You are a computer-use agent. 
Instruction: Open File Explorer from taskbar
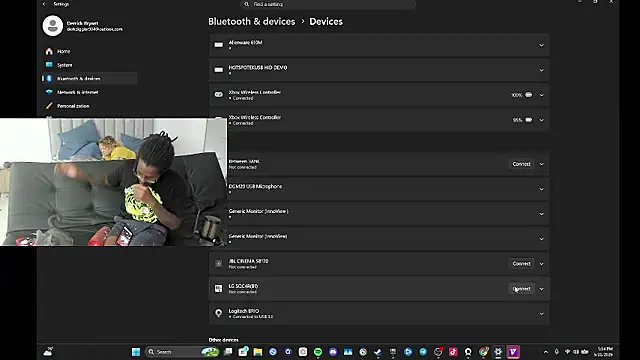pyautogui.click(x=258, y=352)
